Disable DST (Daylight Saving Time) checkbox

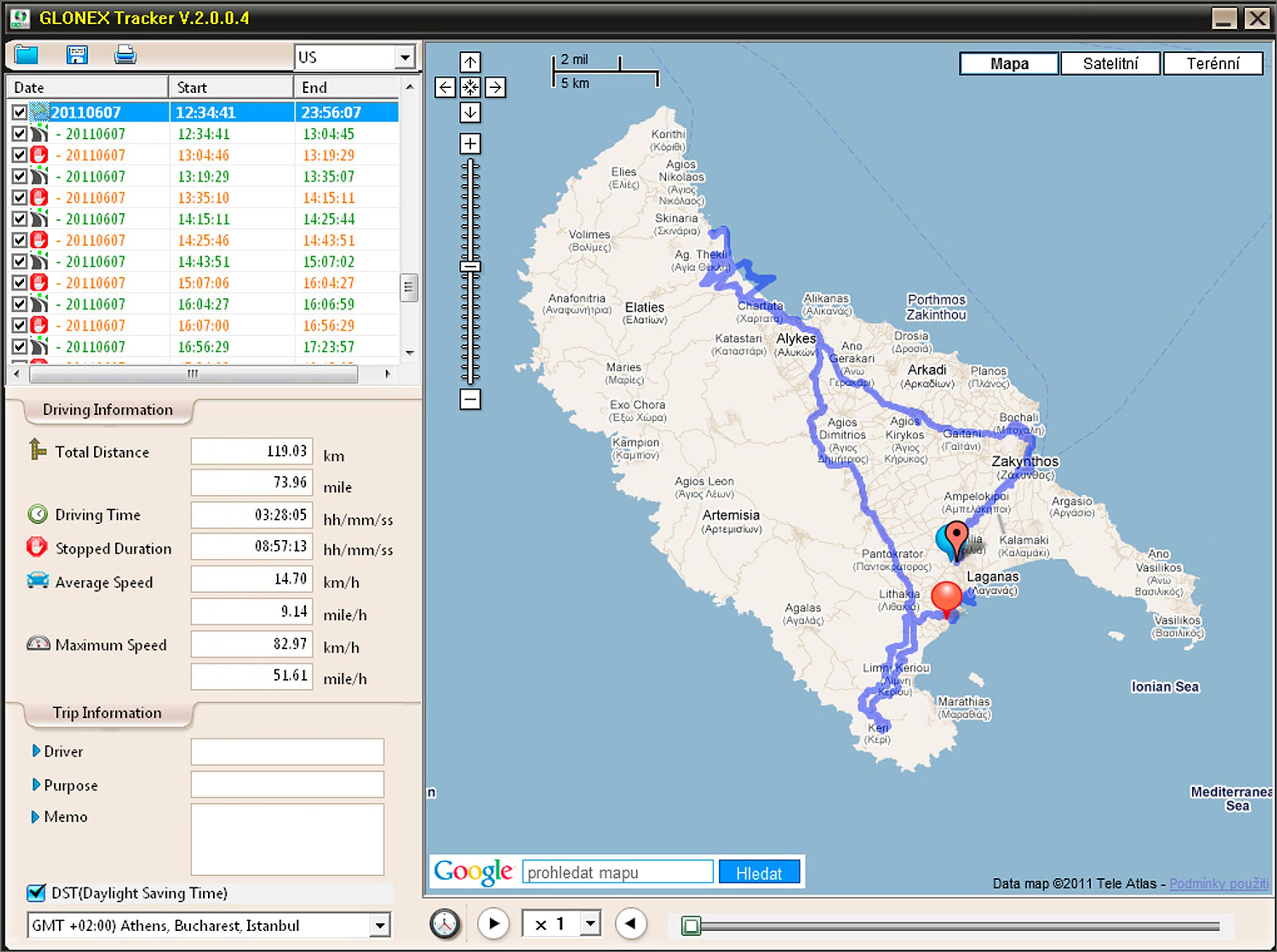(x=36, y=892)
